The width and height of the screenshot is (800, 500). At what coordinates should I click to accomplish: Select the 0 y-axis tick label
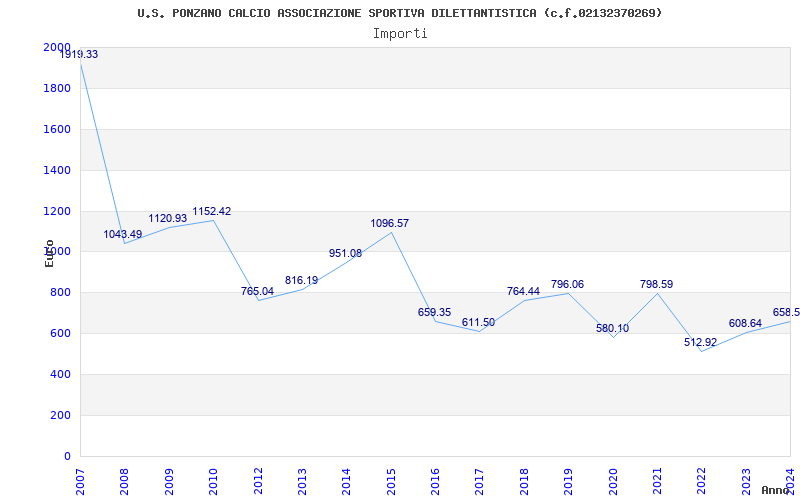point(67,456)
